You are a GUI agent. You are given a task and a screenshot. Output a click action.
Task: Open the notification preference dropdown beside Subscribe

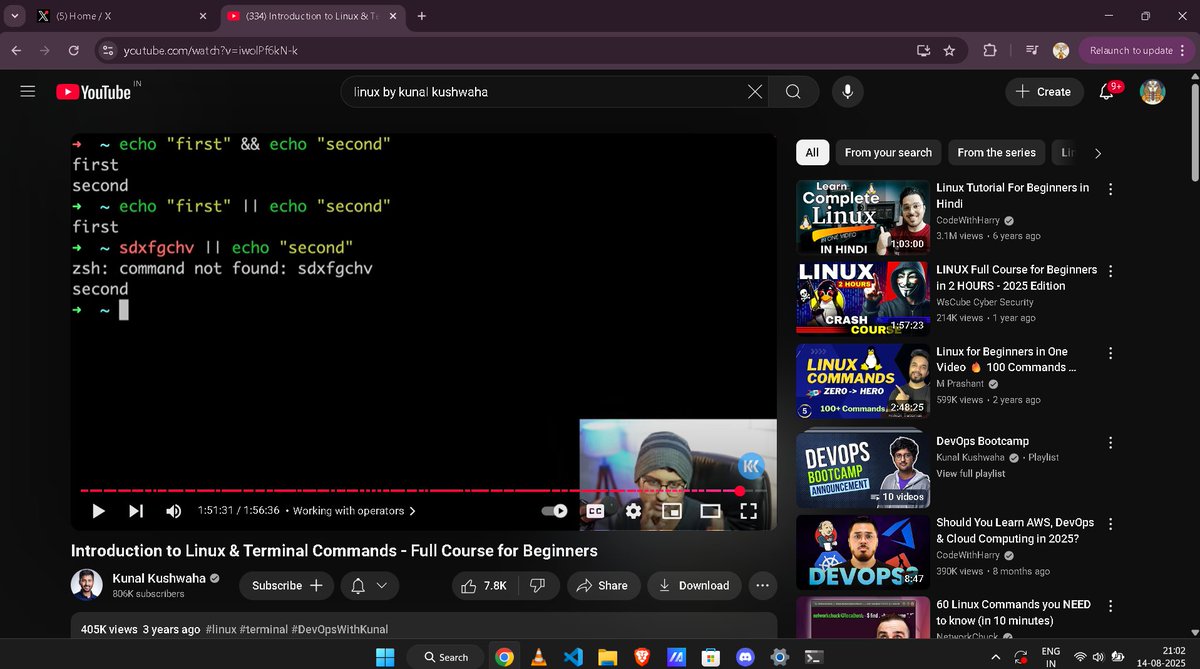[370, 585]
